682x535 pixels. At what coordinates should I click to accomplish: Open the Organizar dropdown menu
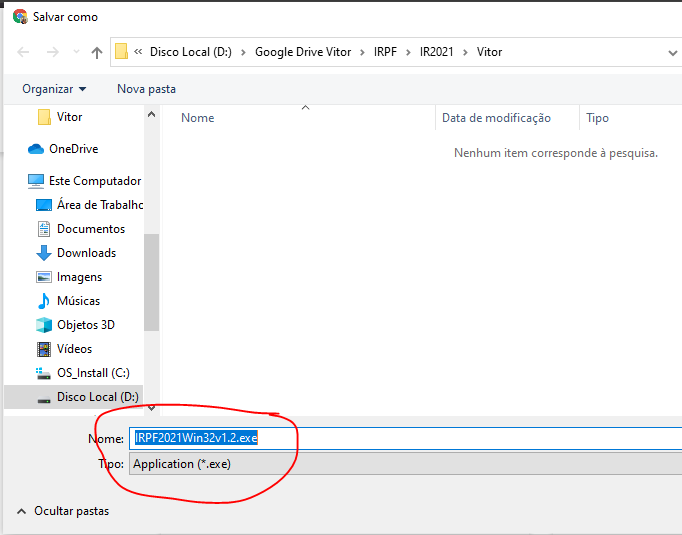[x=54, y=89]
